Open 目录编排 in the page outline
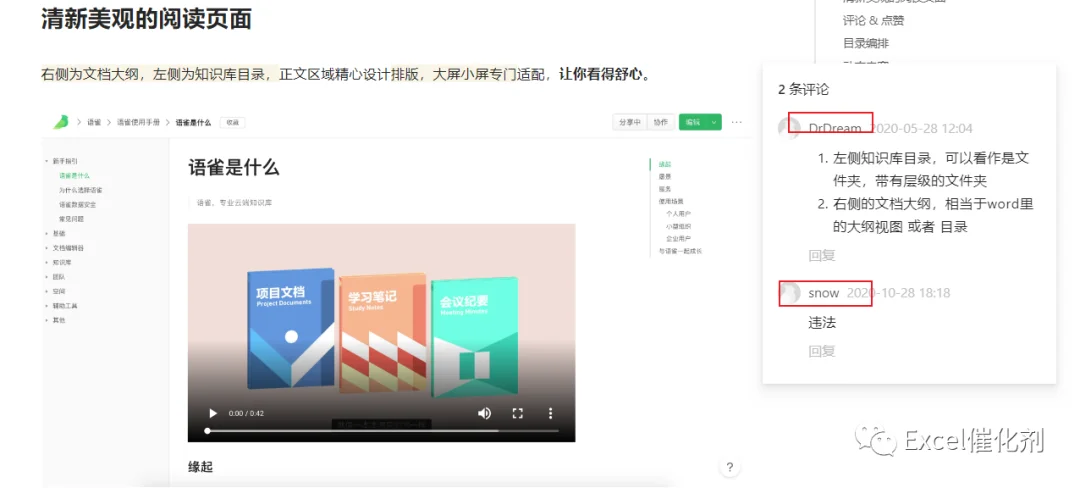Viewport: 1080px width, 488px height. (866, 43)
